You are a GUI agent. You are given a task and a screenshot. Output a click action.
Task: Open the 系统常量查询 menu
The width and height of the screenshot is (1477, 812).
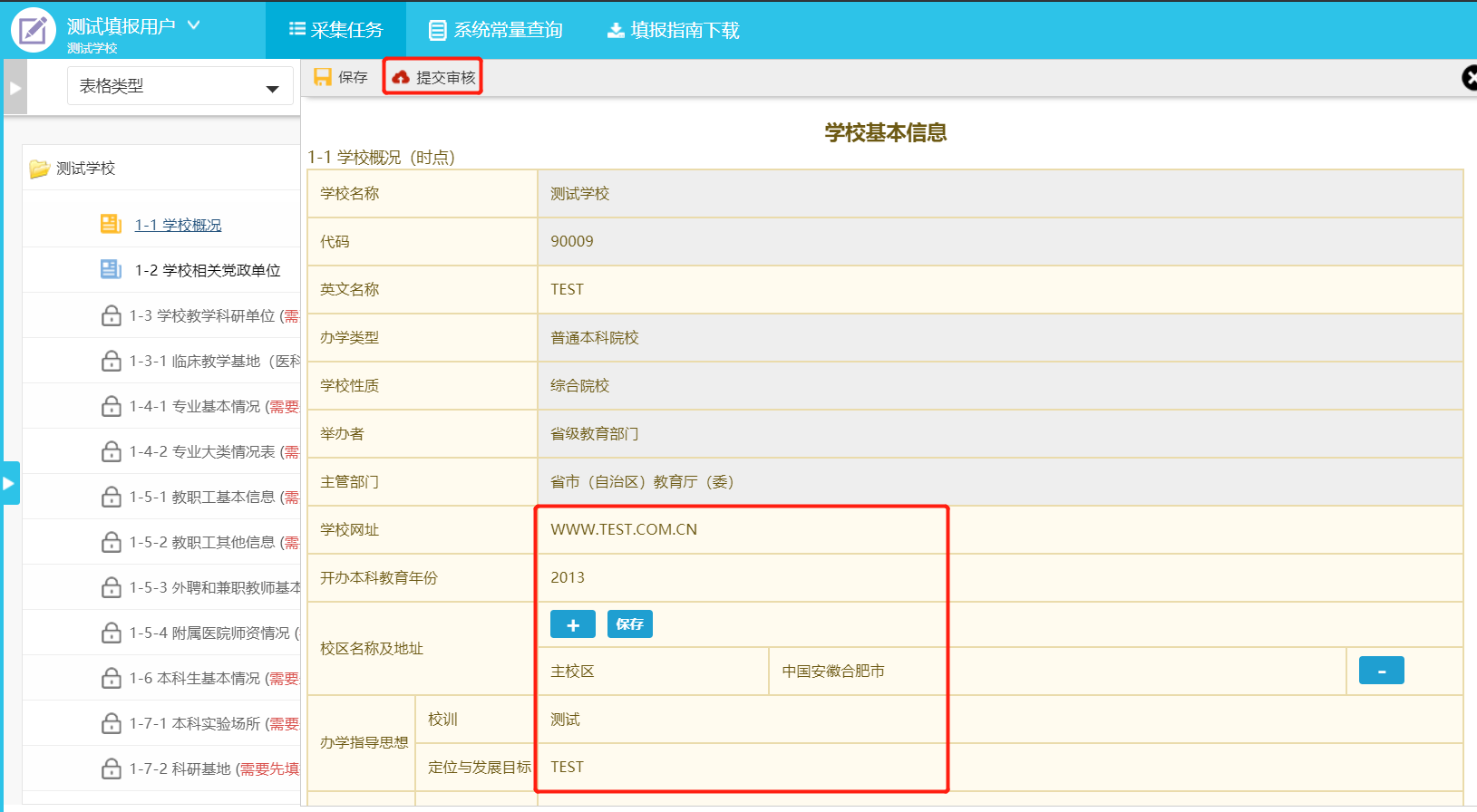(496, 30)
